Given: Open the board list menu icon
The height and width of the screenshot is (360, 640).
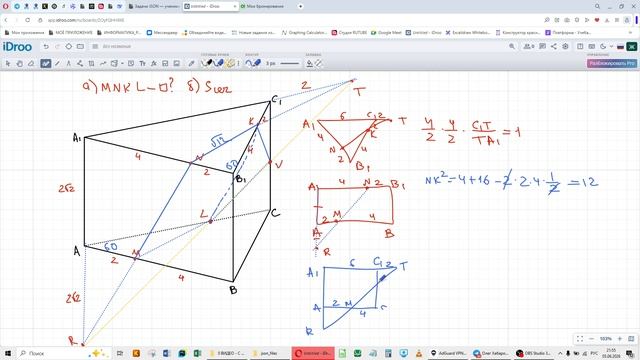Looking at the screenshot, I should [95, 47].
